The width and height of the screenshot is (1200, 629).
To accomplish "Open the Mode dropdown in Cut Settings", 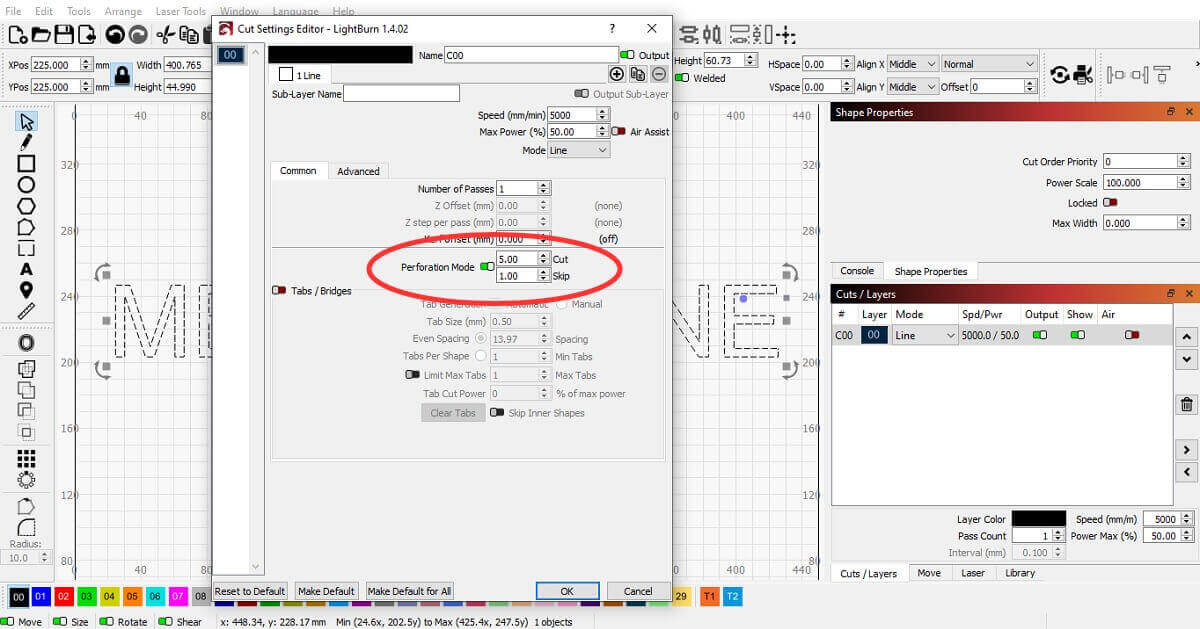I will (578, 150).
